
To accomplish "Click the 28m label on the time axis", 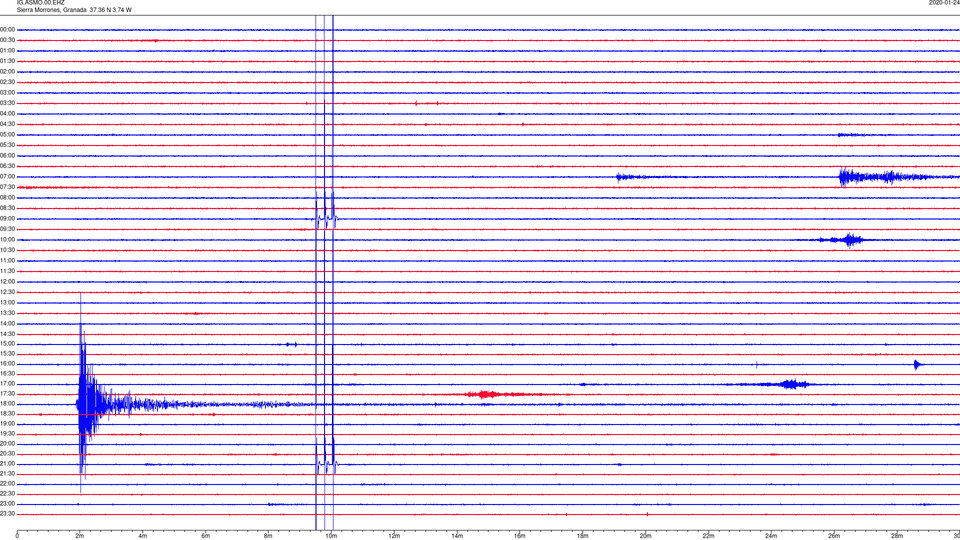I will (897, 536).
